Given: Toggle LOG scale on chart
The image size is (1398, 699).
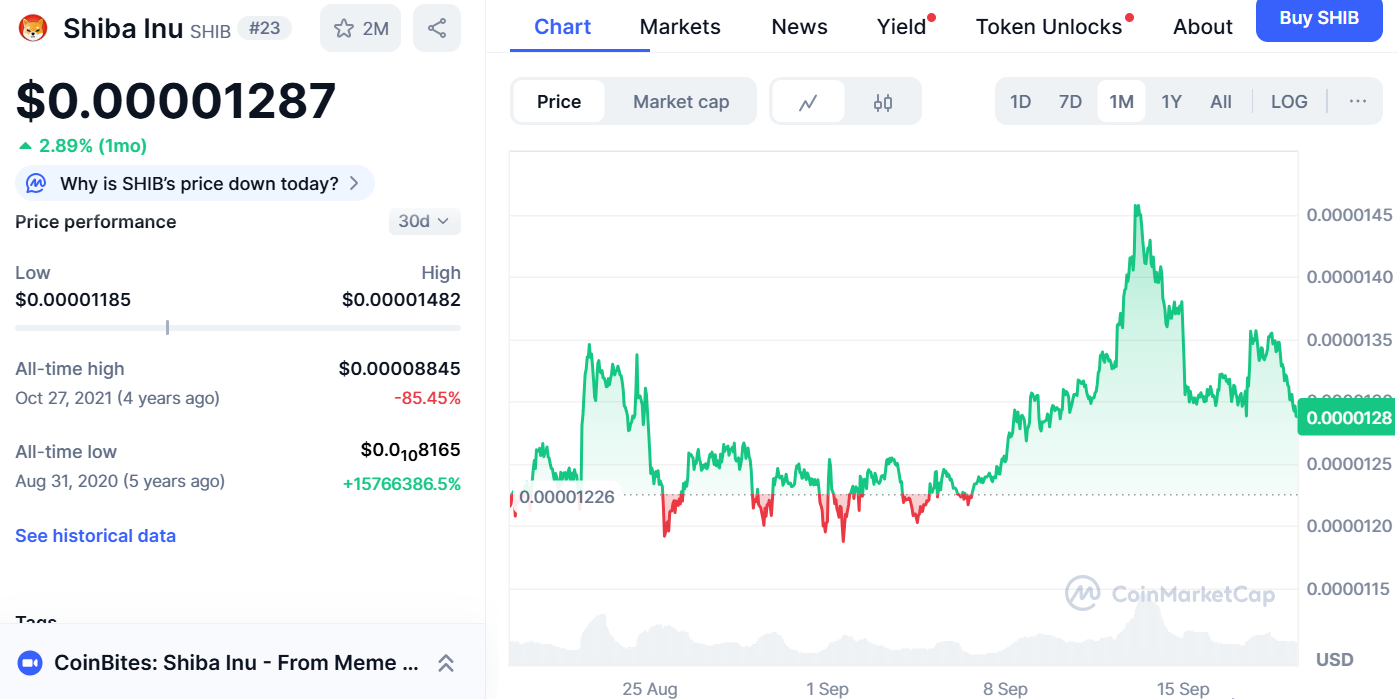Looking at the screenshot, I should point(1289,101).
